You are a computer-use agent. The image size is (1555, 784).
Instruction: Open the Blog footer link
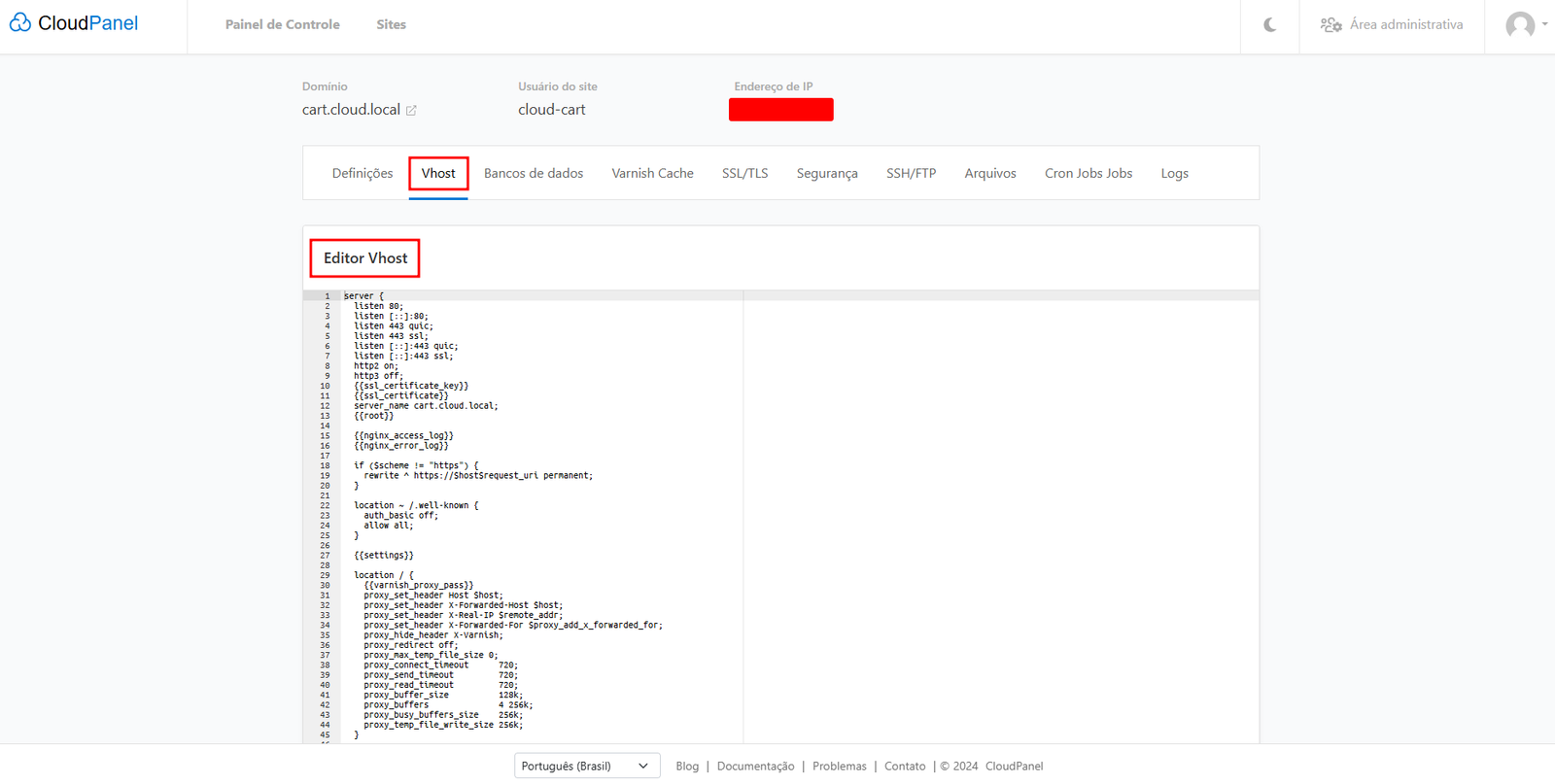(687, 767)
